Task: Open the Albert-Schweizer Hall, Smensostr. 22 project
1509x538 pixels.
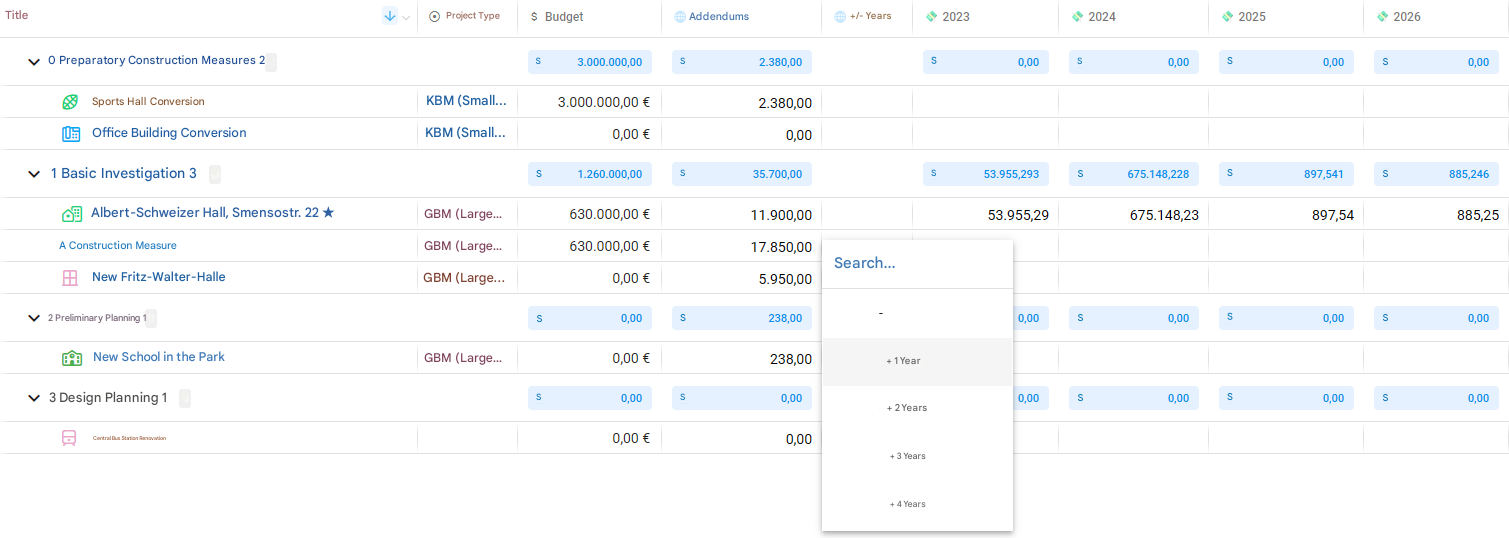Action: pyautogui.click(x=204, y=213)
